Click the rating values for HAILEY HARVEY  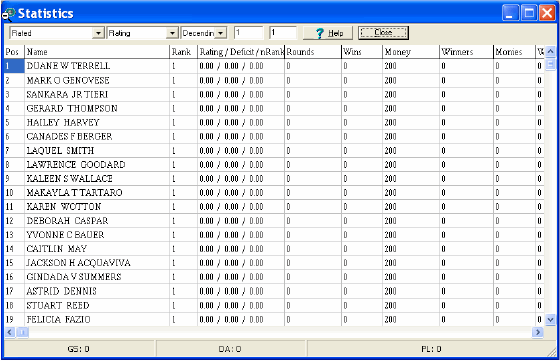[x=241, y=122]
